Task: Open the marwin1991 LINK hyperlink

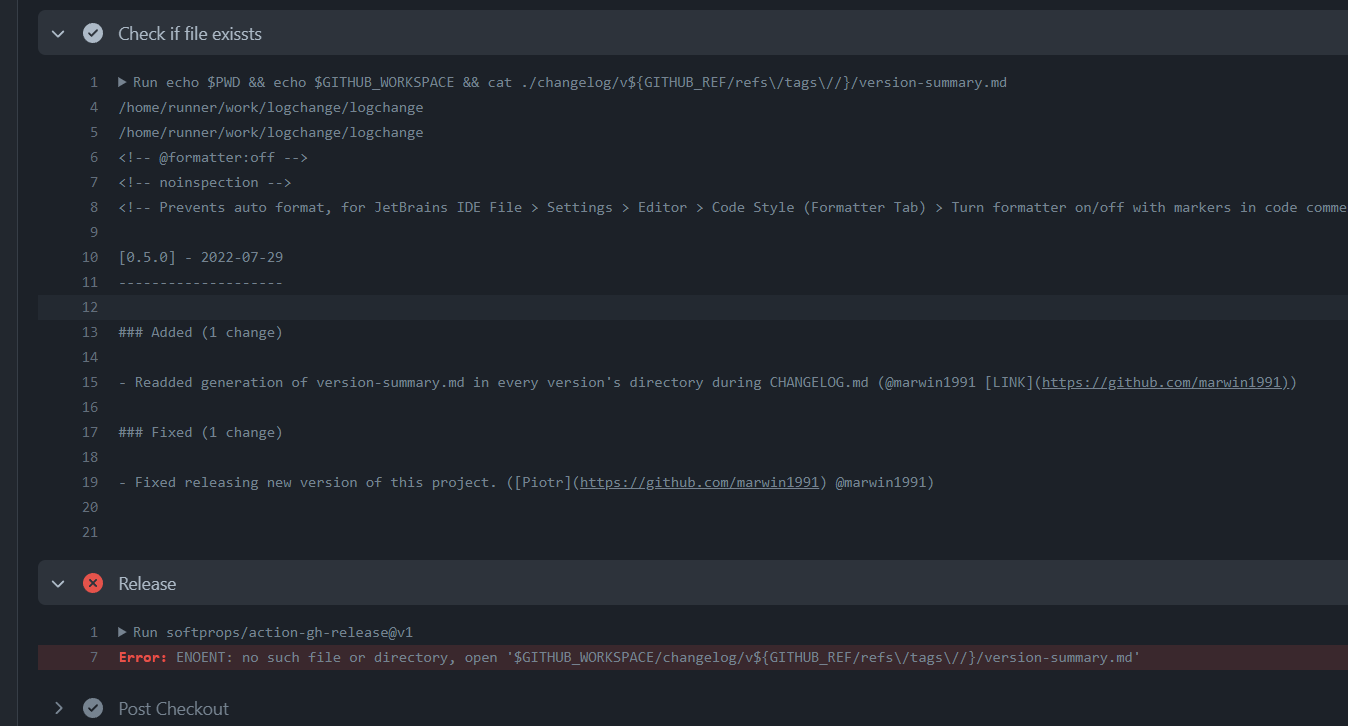Action: 1163,382
